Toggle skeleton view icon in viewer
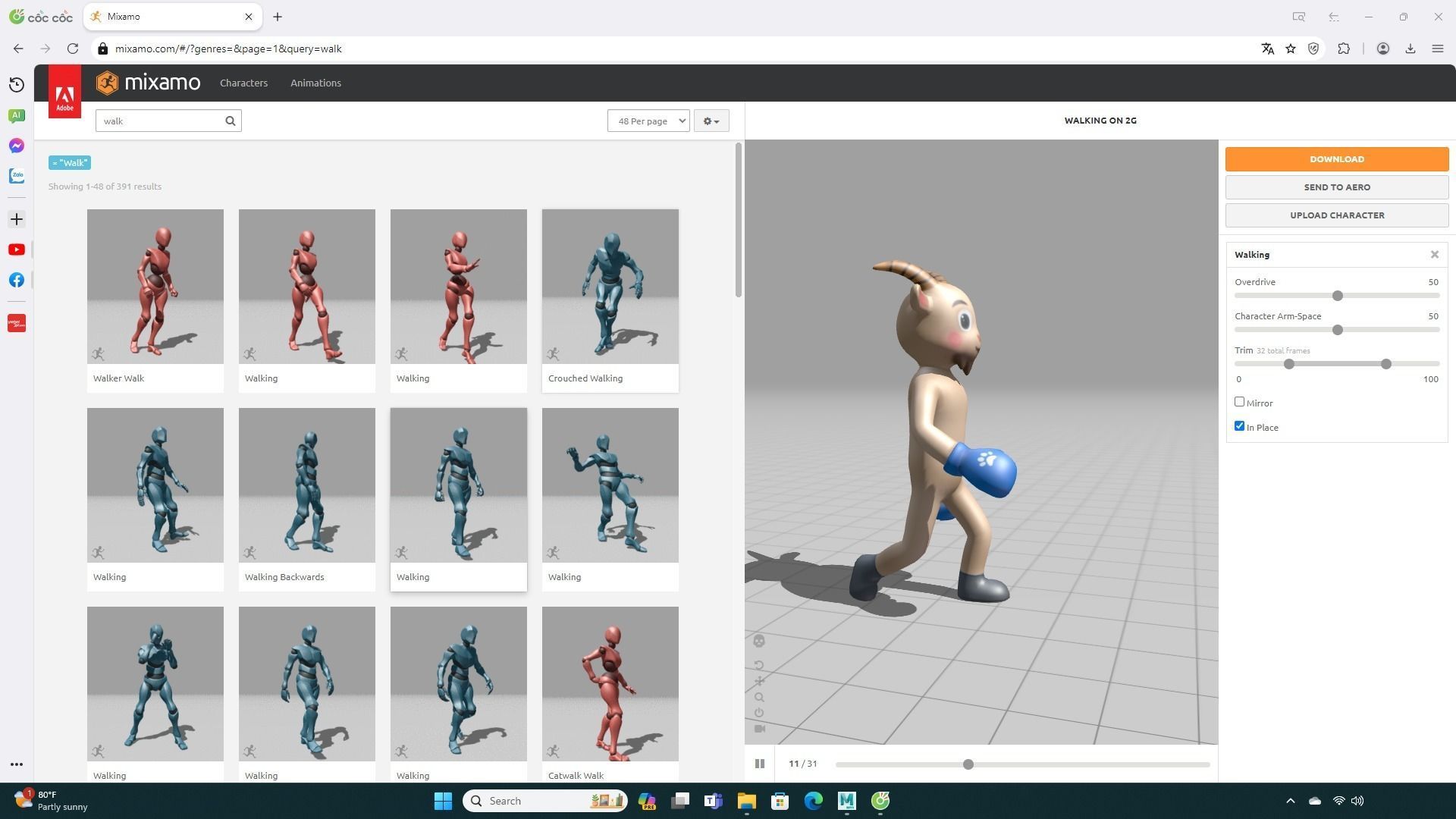The image size is (1456, 819). pyautogui.click(x=759, y=642)
